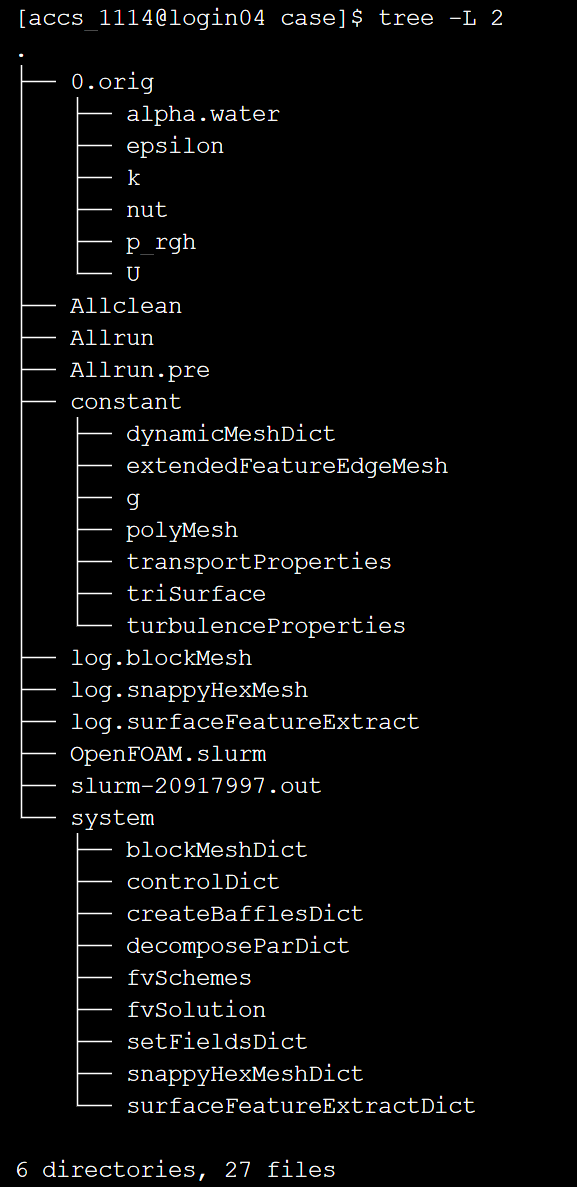Select the turbulenceProperties entry
Viewport: 577px width, 1187px height.
tap(266, 626)
